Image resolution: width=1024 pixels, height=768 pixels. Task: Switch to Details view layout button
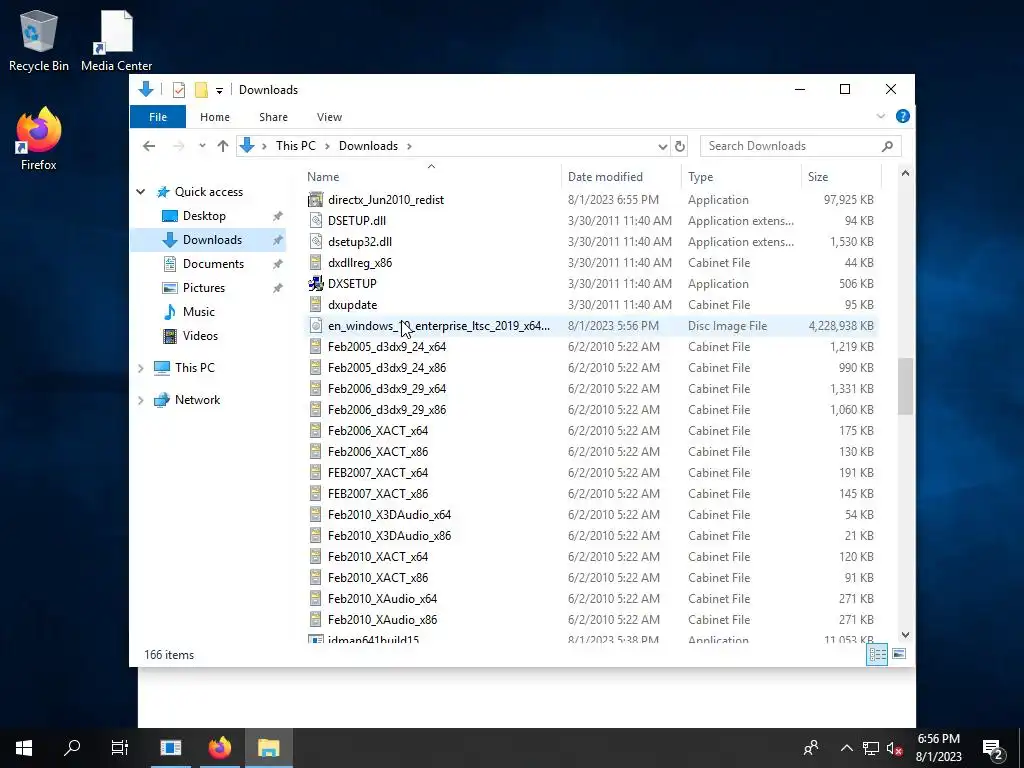[877, 654]
